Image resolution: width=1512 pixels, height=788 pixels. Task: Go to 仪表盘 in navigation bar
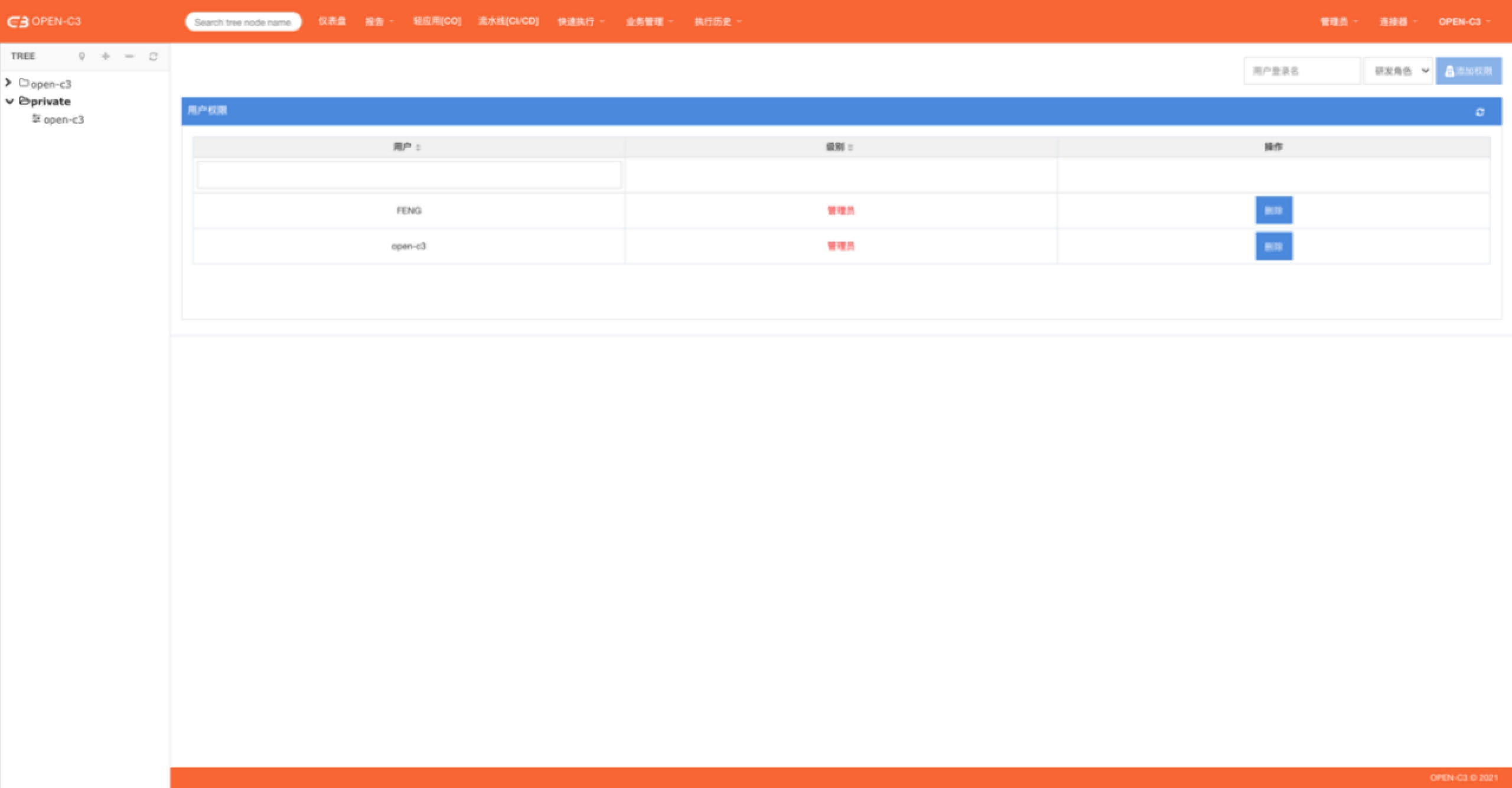pos(332,21)
